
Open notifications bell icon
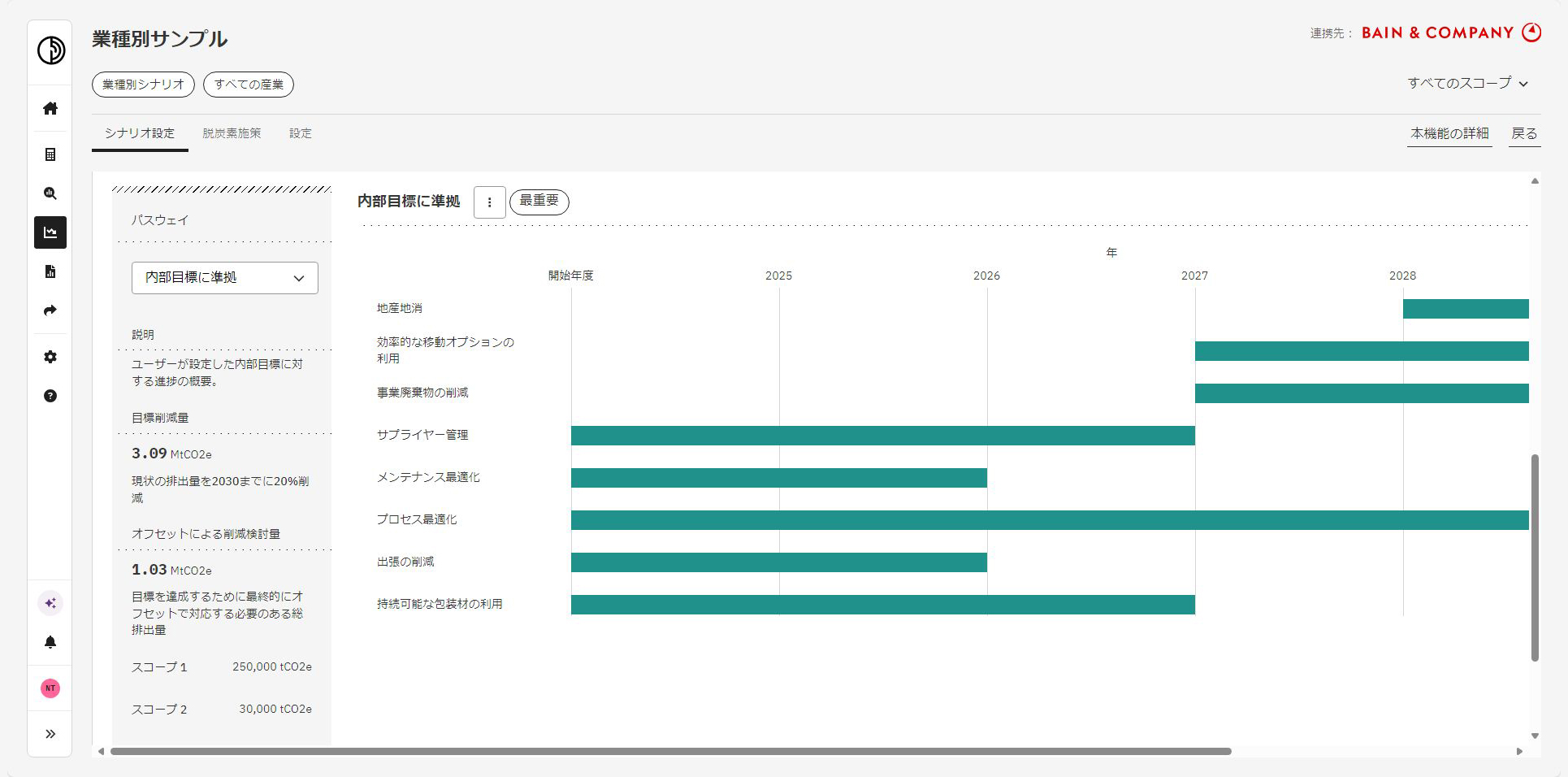[50, 642]
